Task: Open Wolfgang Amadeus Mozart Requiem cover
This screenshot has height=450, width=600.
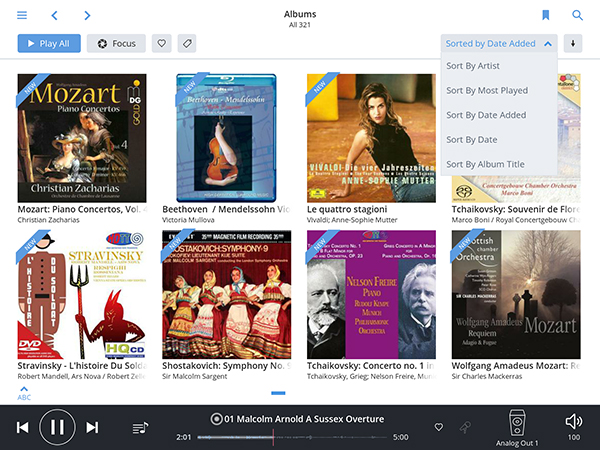Action: click(516, 295)
